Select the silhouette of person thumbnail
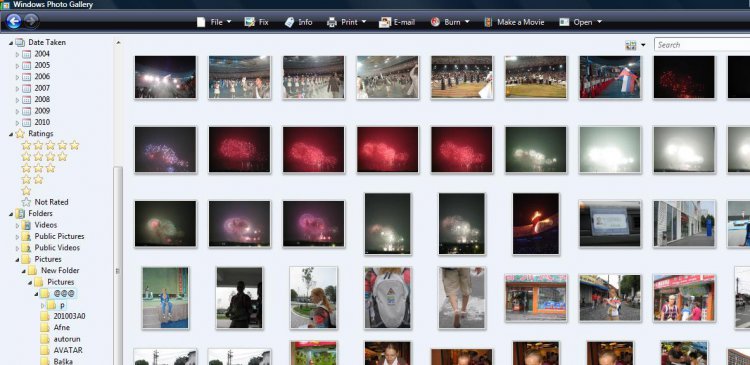750x365 pixels. pos(239,298)
